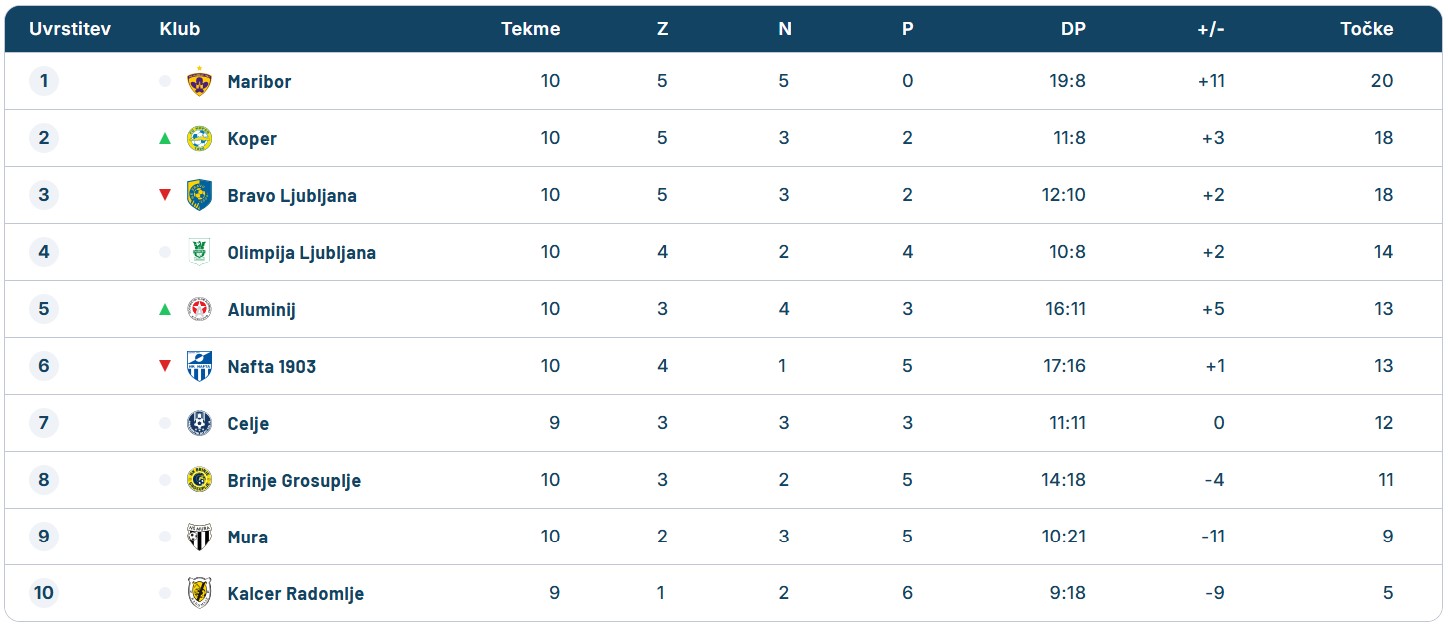Viewport: 1448px width, 630px height.
Task: Click red down arrow beside Bravo Ljubljana
Action: pyautogui.click(x=165, y=195)
